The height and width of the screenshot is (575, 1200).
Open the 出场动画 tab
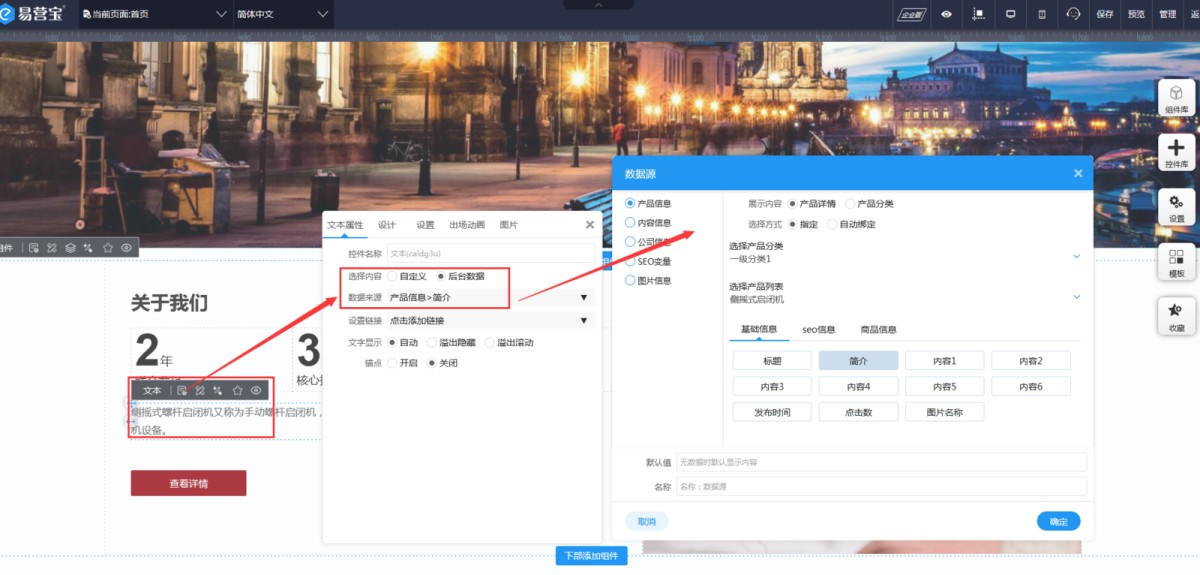click(467, 225)
